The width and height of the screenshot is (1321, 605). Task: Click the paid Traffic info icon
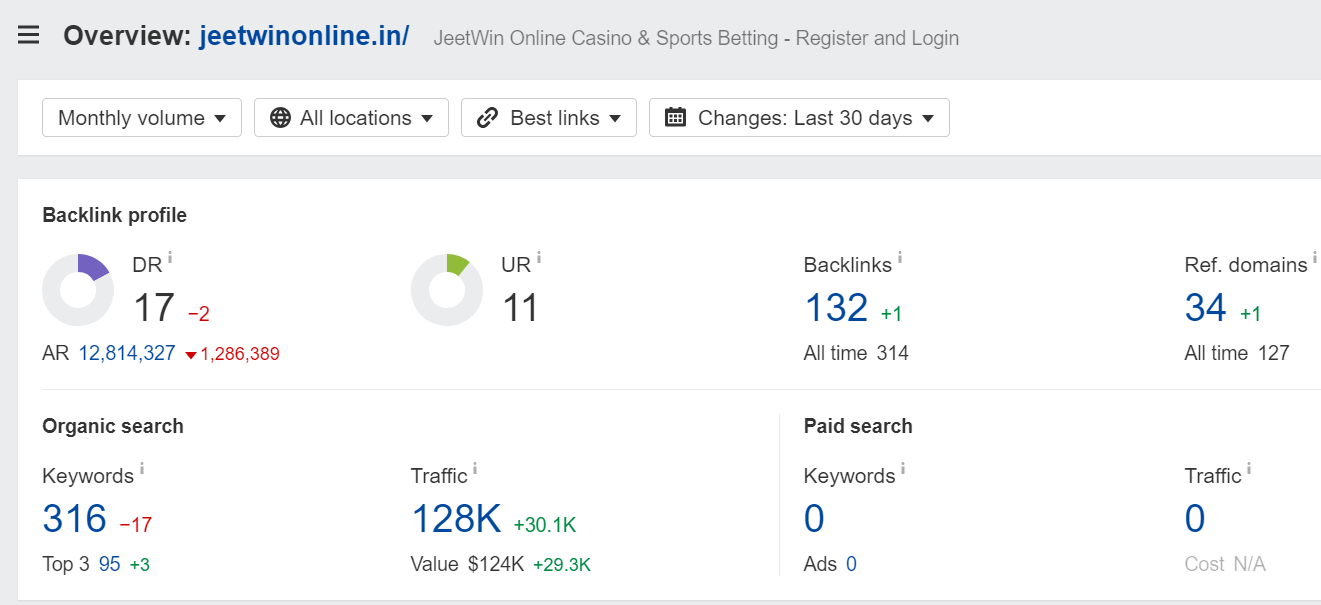pos(1249,469)
